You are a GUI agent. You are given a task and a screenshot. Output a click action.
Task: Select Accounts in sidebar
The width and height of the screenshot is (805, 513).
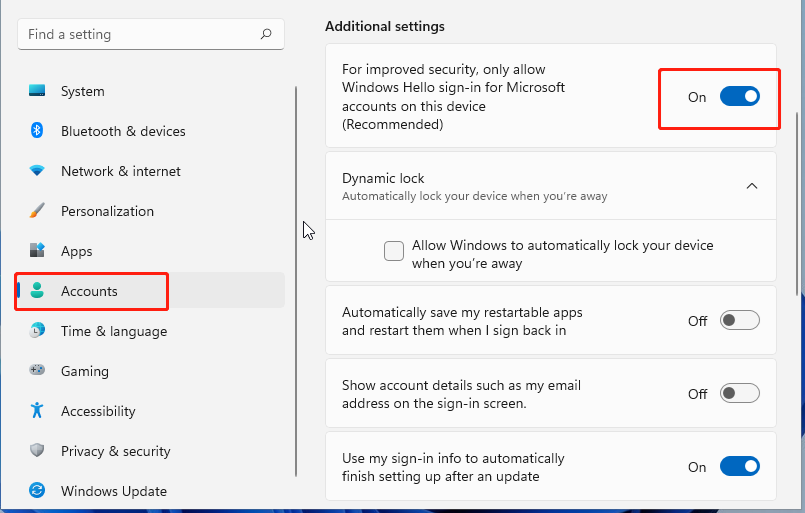coord(151,291)
